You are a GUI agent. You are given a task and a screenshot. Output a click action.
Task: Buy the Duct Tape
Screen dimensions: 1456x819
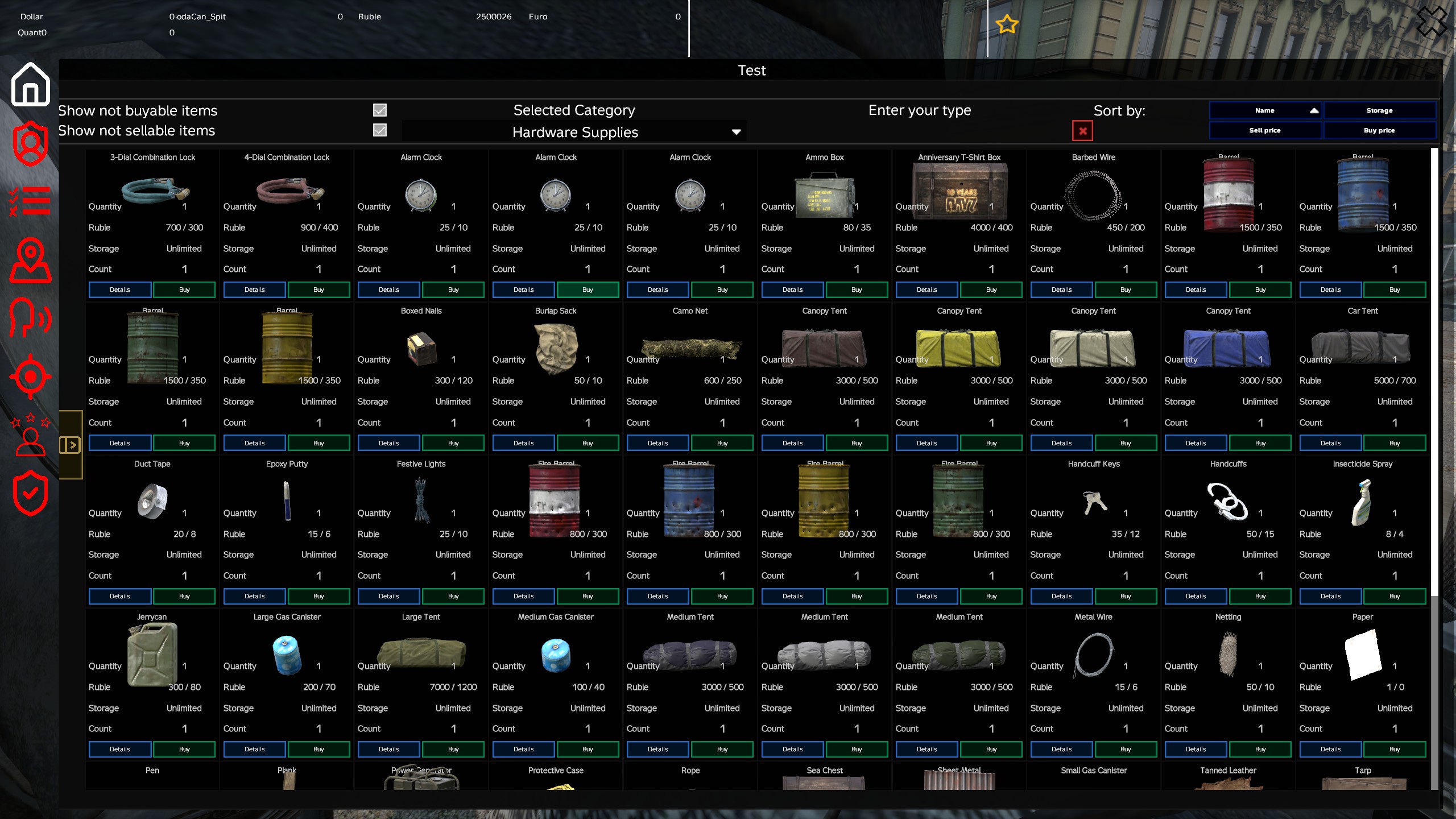(184, 596)
